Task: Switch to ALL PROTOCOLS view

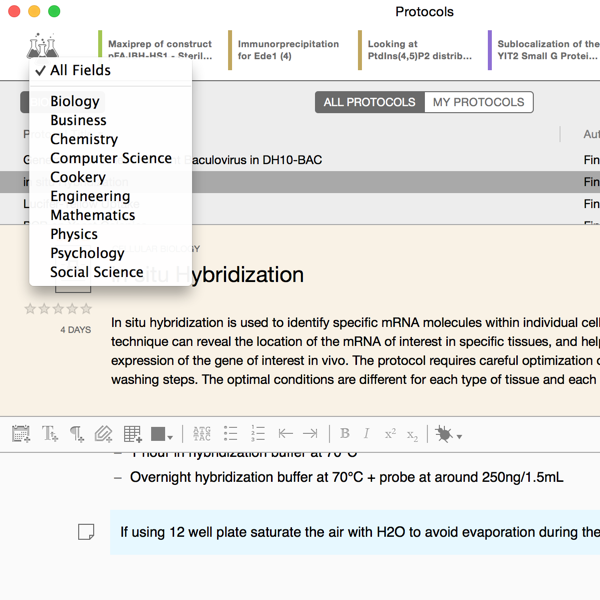Action: click(x=370, y=102)
